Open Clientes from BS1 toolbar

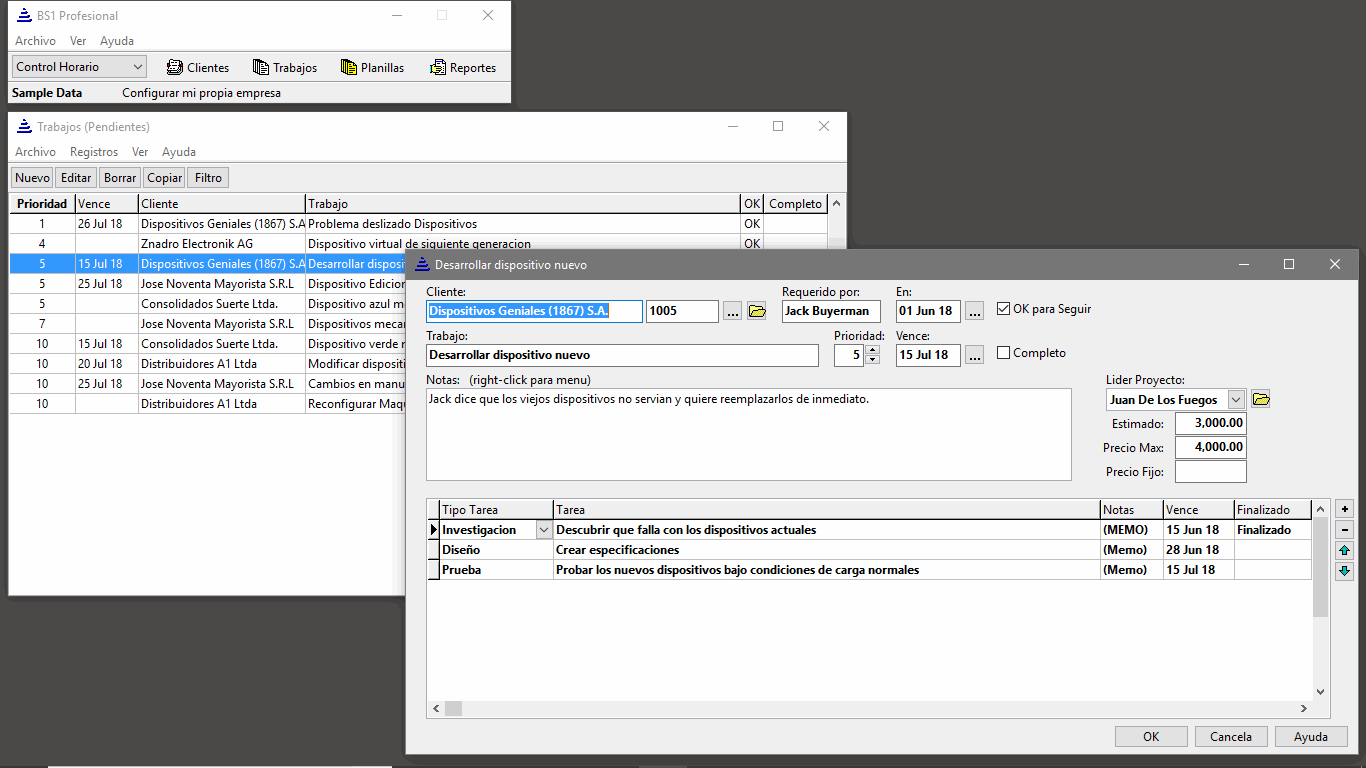point(199,67)
